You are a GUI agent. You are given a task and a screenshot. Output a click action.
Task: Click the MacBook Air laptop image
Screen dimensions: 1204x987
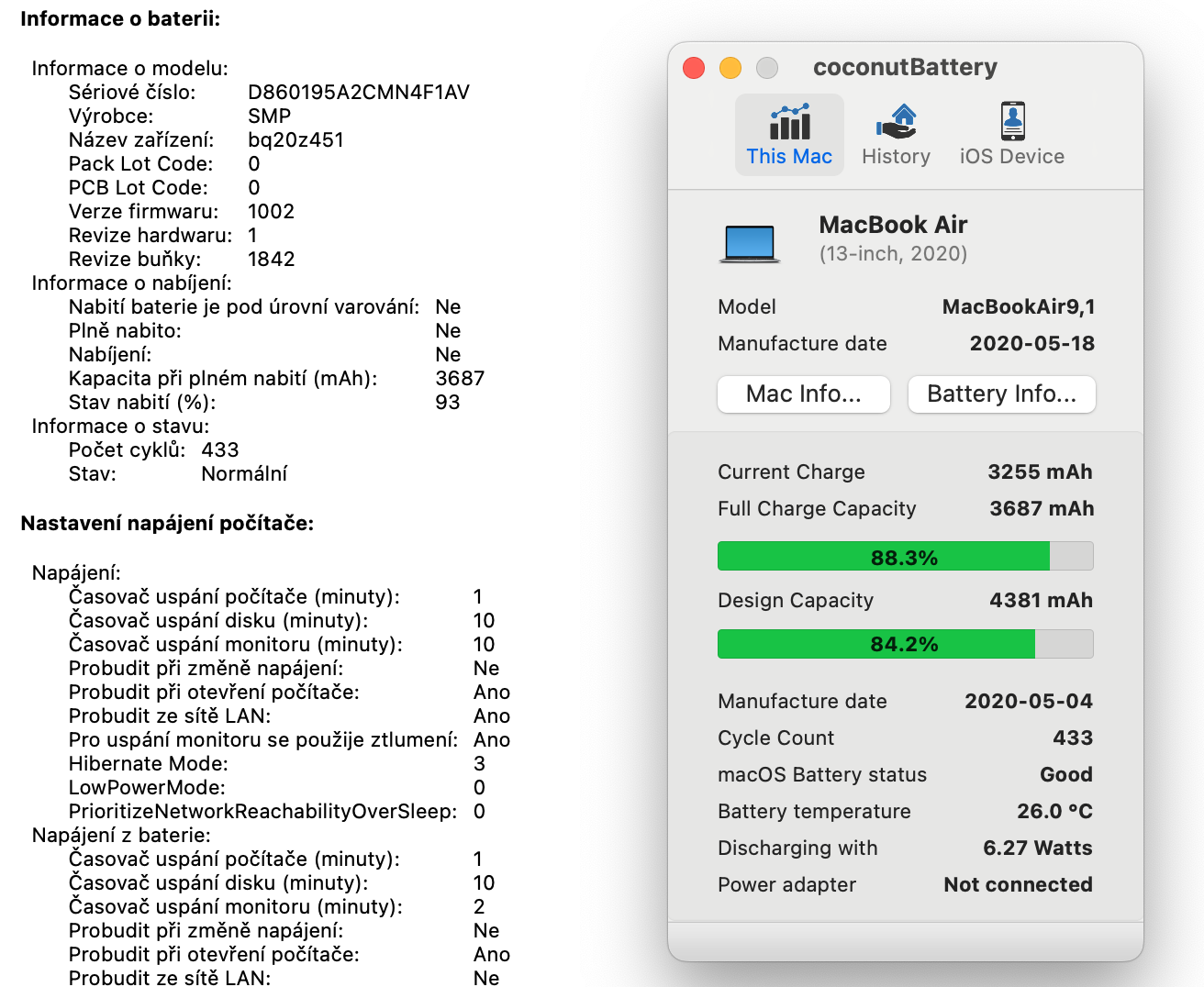coord(750,244)
